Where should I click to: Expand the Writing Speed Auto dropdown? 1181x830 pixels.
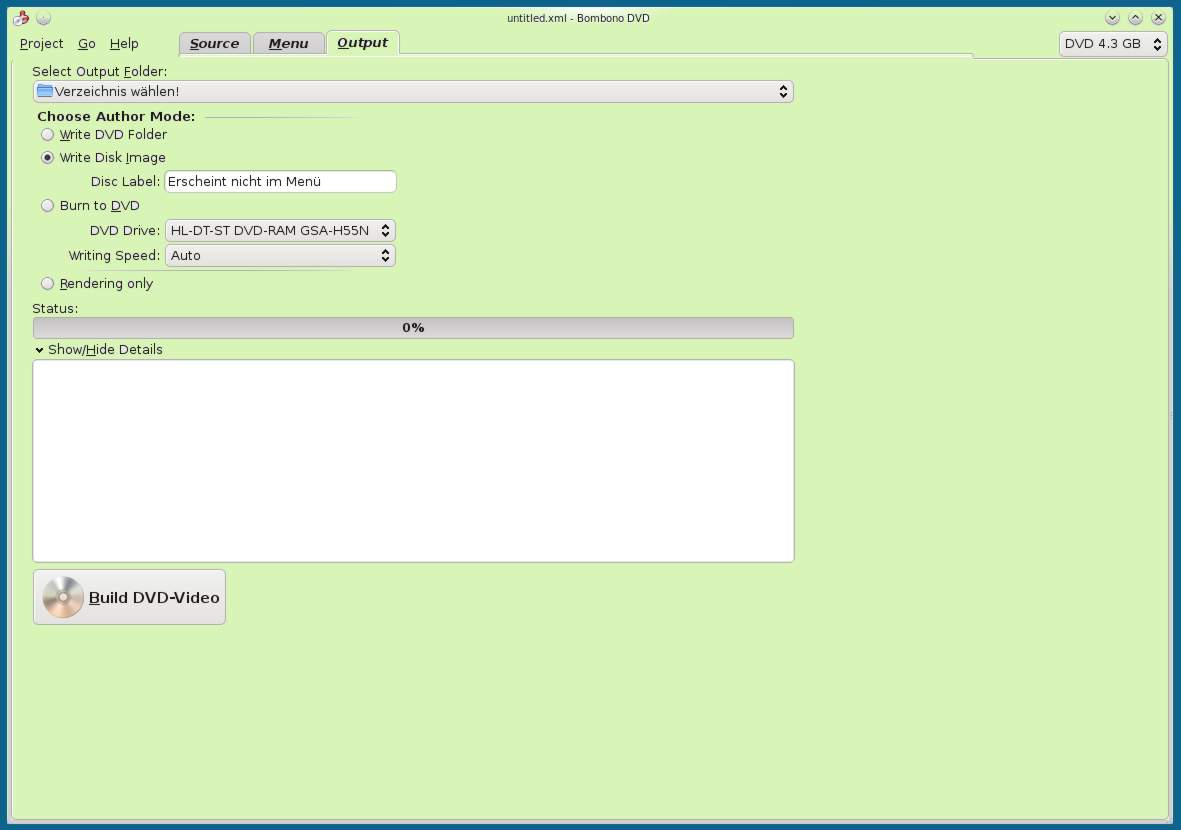pyautogui.click(x=280, y=255)
